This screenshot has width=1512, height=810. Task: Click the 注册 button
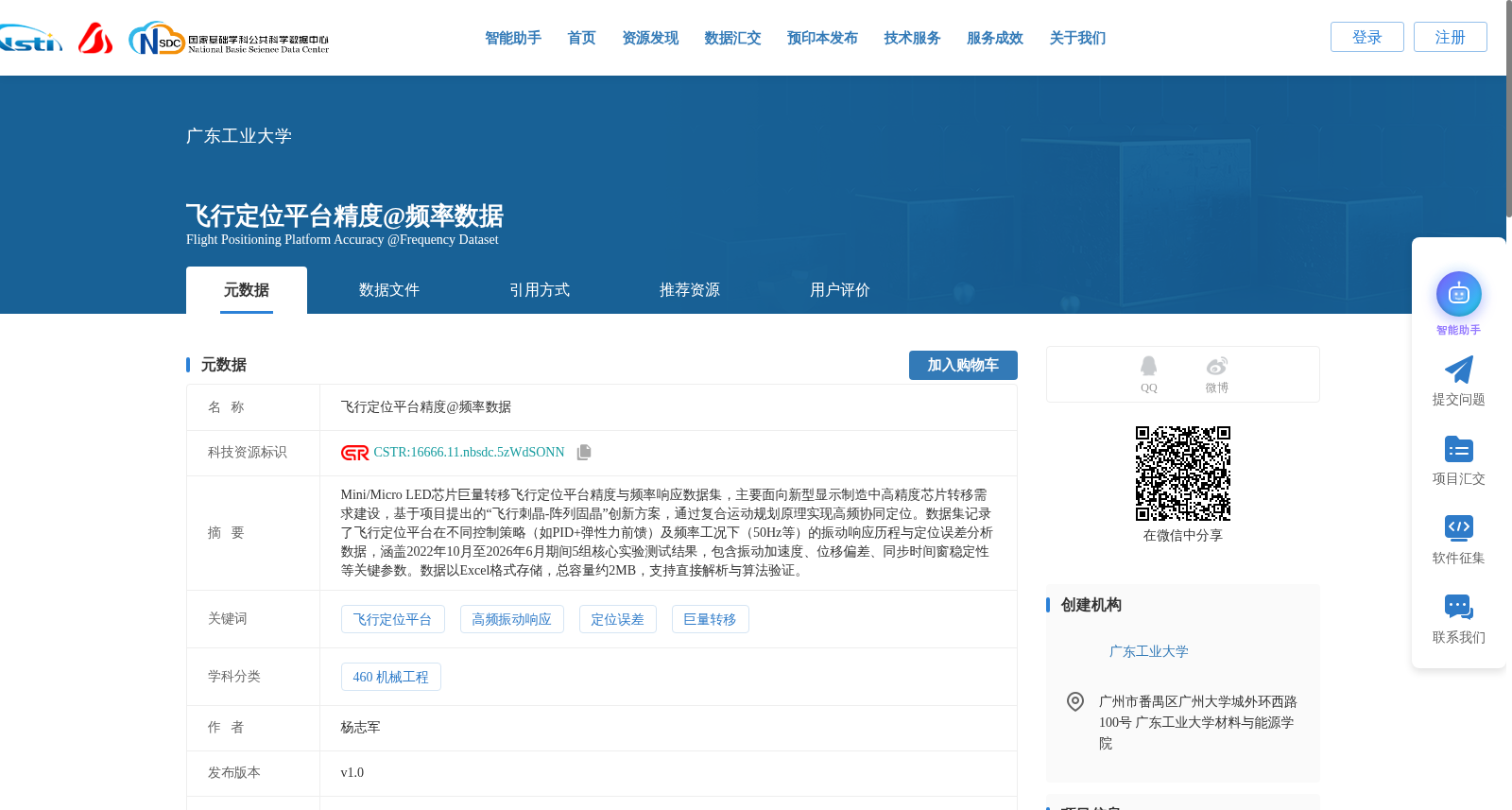pyautogui.click(x=1451, y=37)
